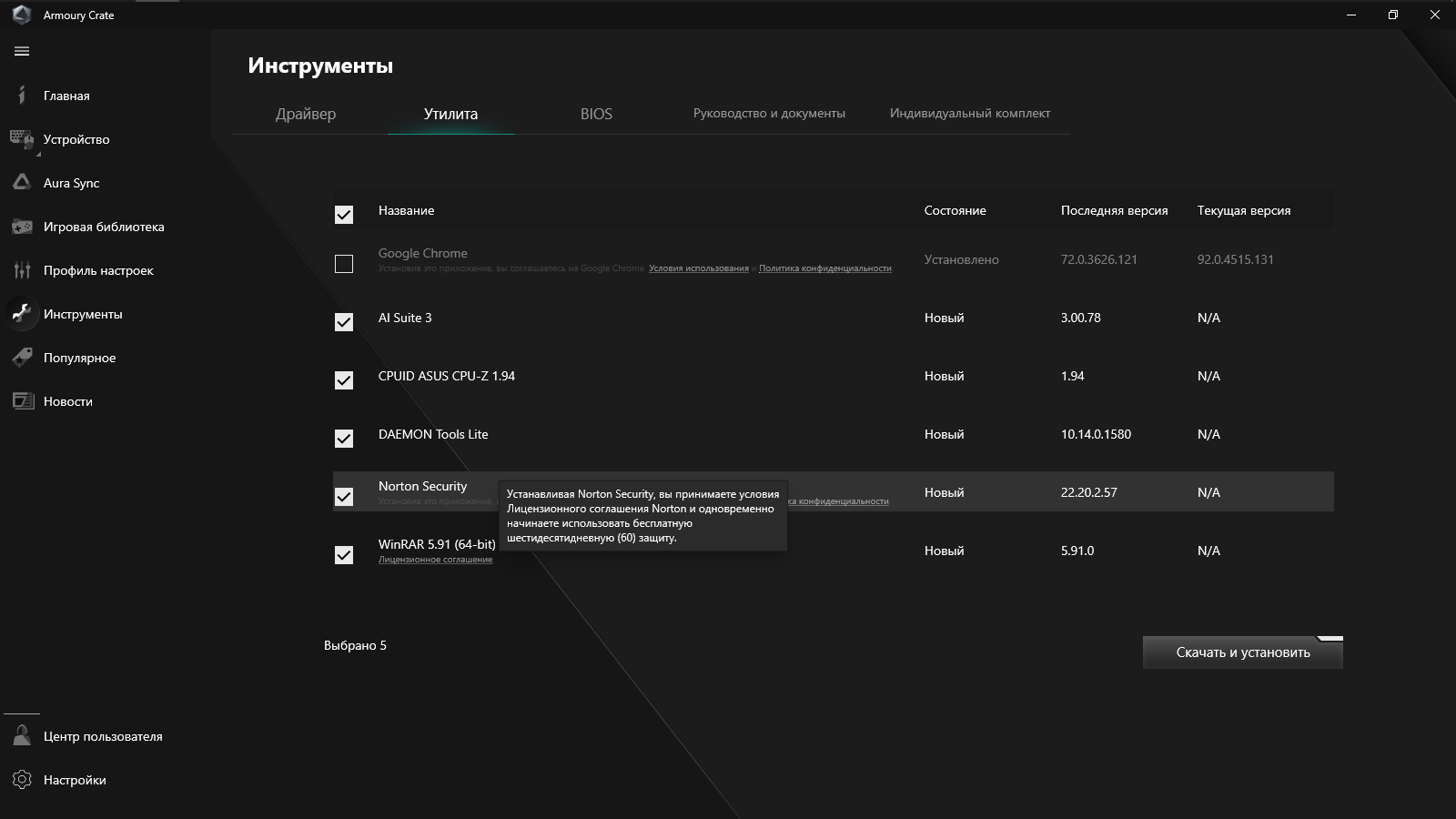The image size is (1456, 819).
Task: Click the Norton Security name
Action: 423,486
